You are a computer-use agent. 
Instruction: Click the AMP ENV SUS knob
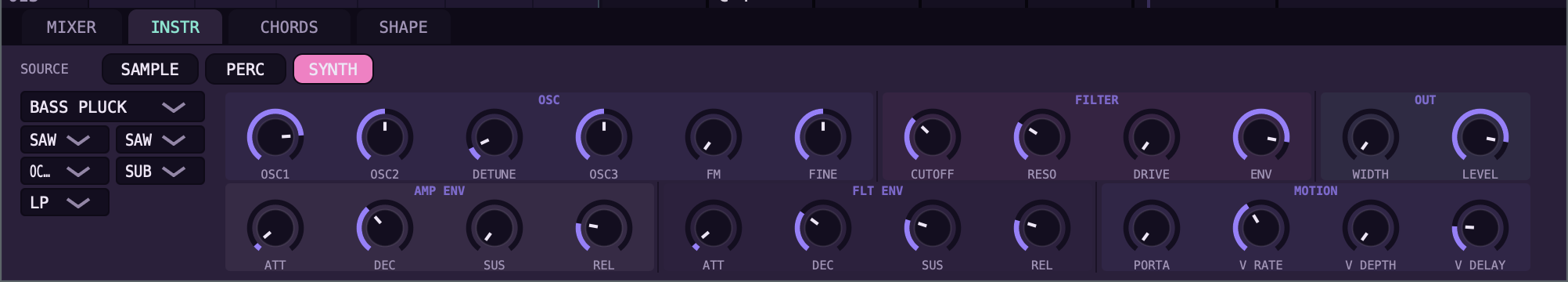(494, 228)
